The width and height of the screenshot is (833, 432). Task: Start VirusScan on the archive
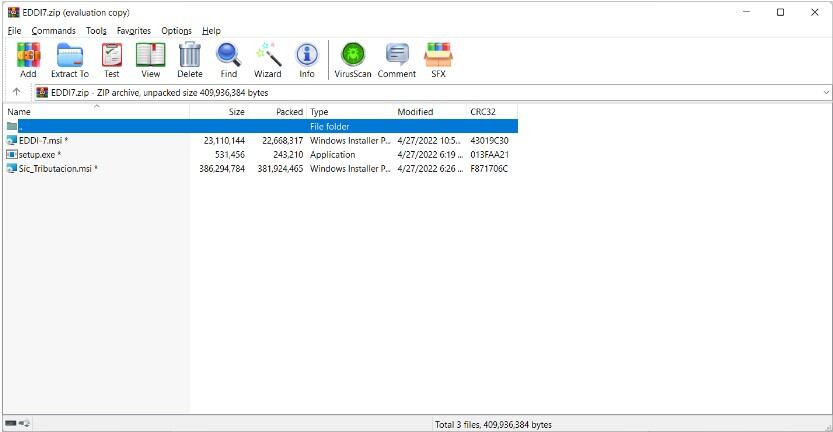click(x=351, y=60)
